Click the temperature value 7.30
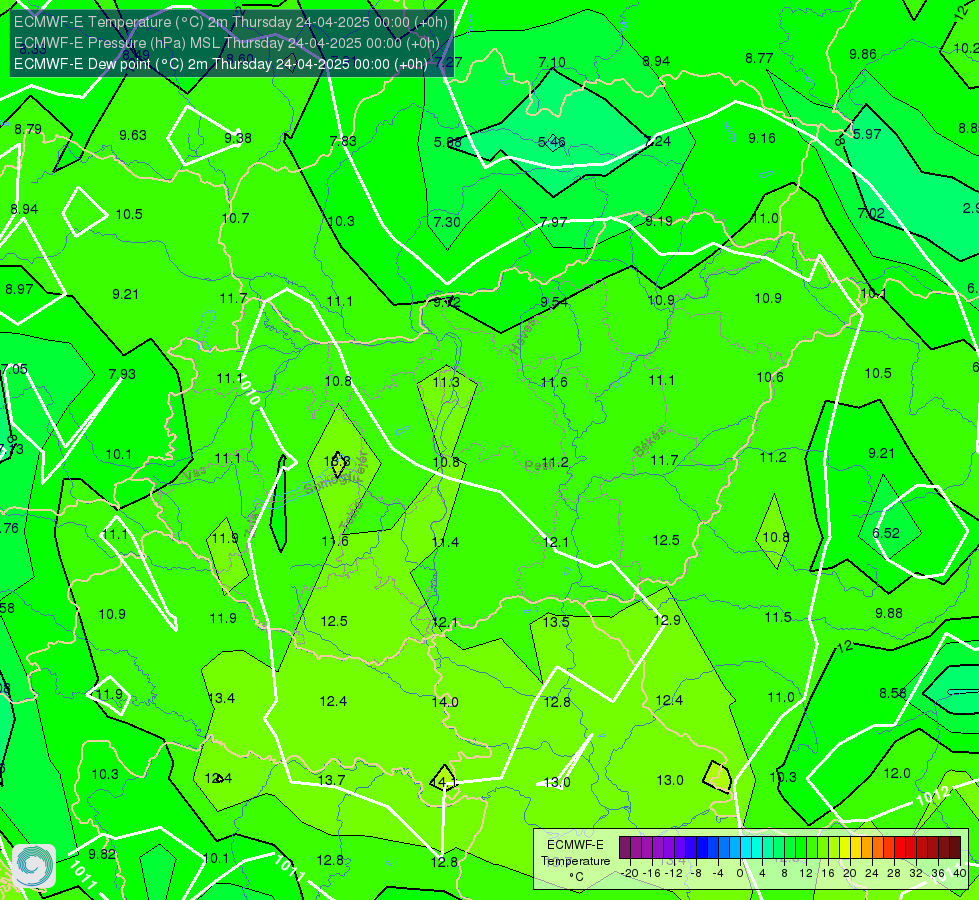Image resolution: width=979 pixels, height=900 pixels. (x=447, y=222)
